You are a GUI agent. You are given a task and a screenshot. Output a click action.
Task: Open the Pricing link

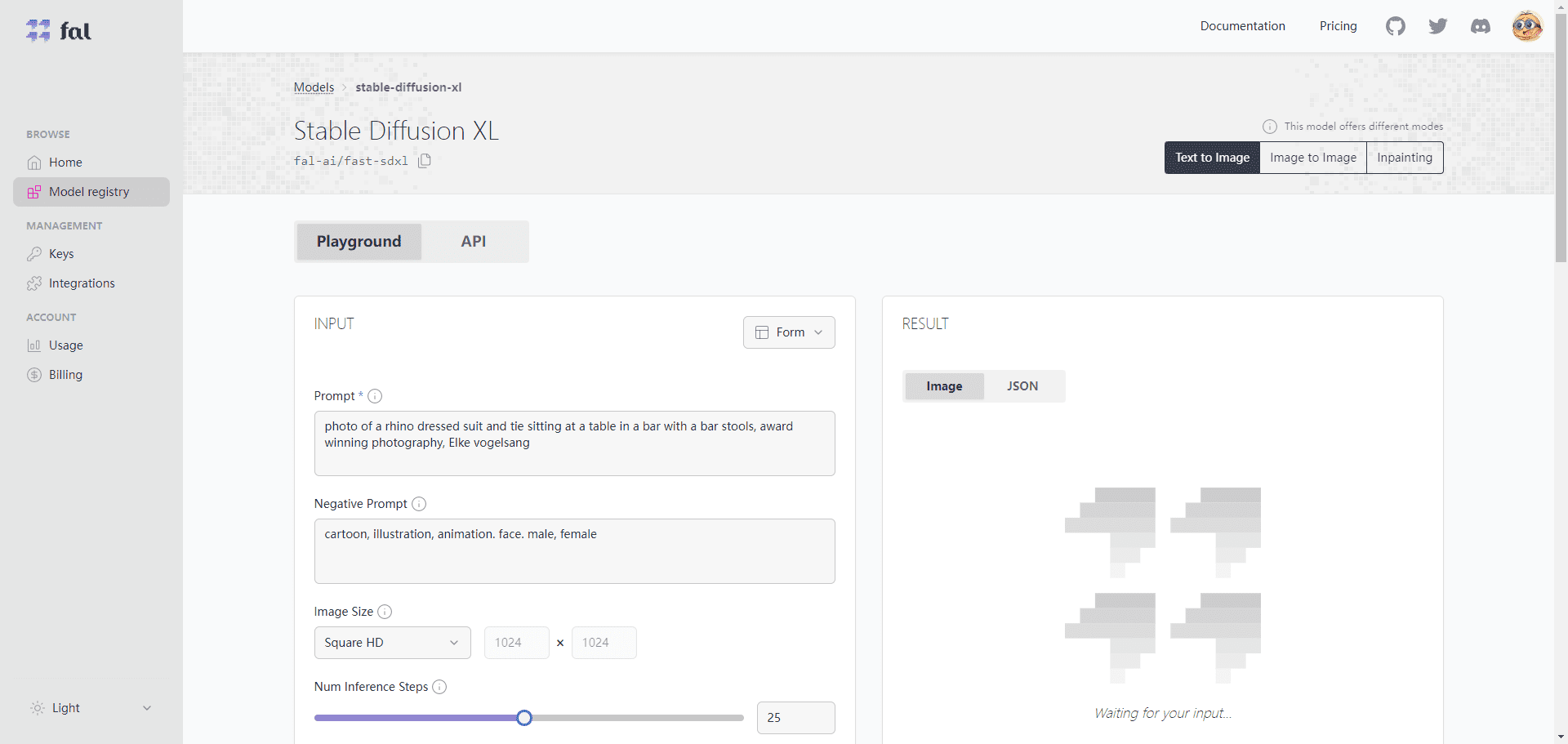point(1338,26)
